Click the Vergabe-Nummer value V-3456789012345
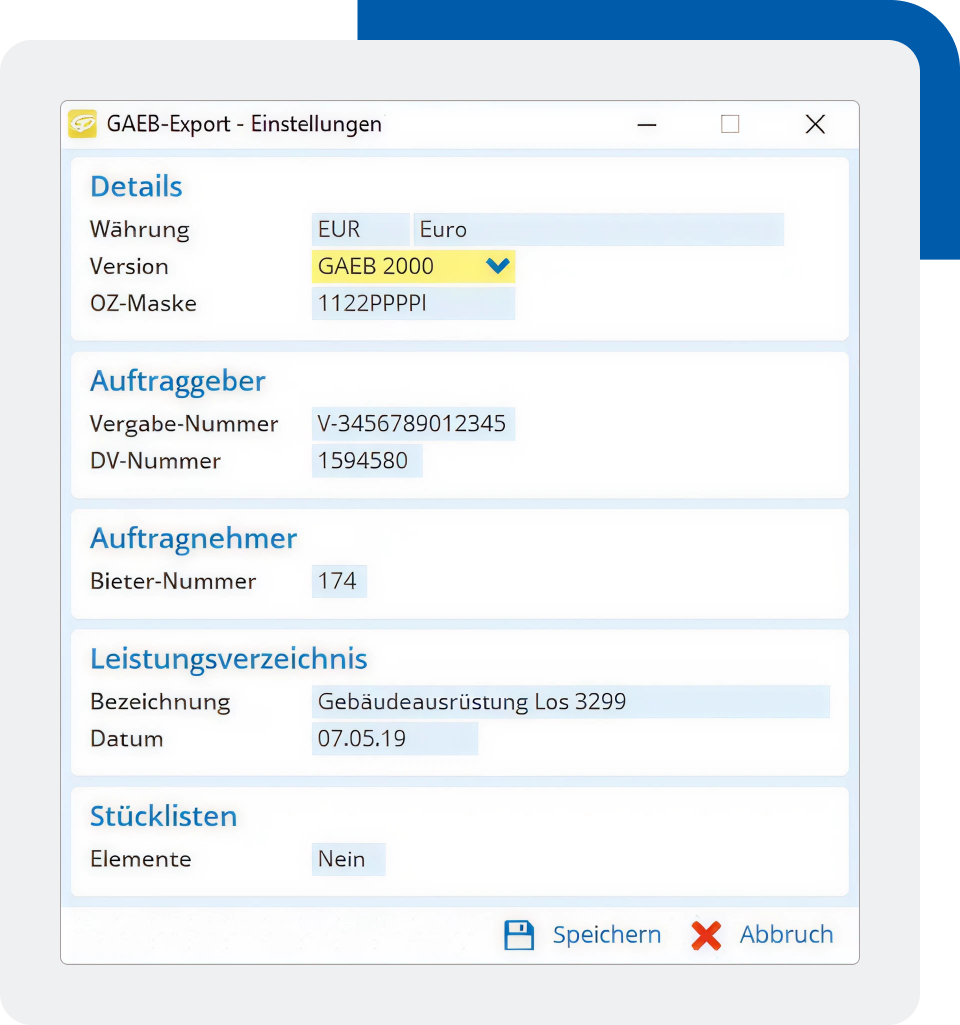 click(413, 423)
